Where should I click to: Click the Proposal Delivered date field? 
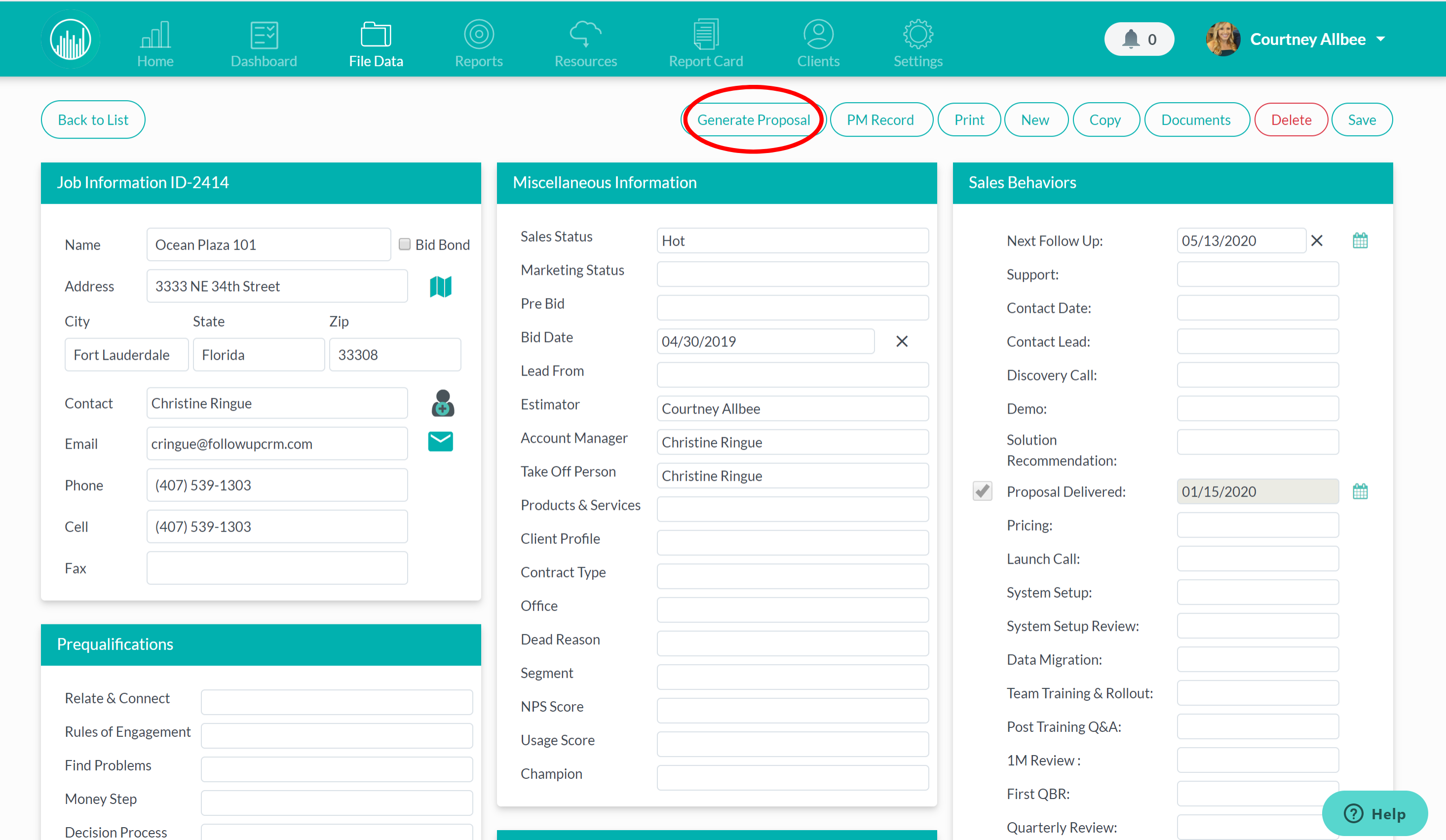pos(1258,491)
